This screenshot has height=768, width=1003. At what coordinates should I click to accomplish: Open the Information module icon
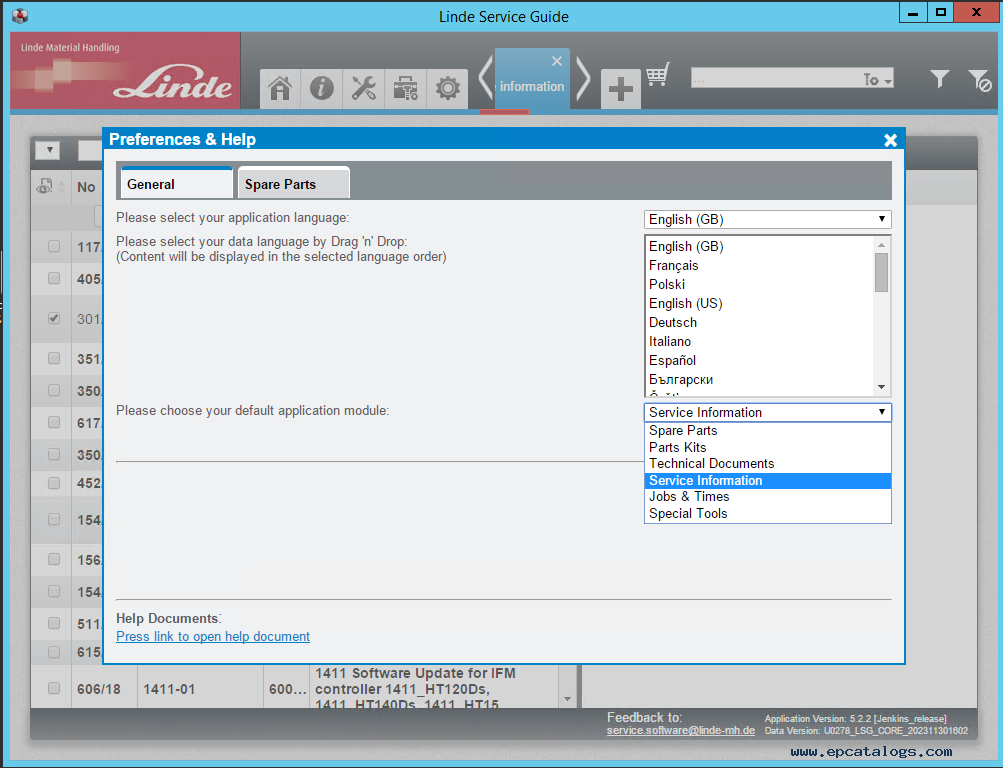click(x=322, y=88)
